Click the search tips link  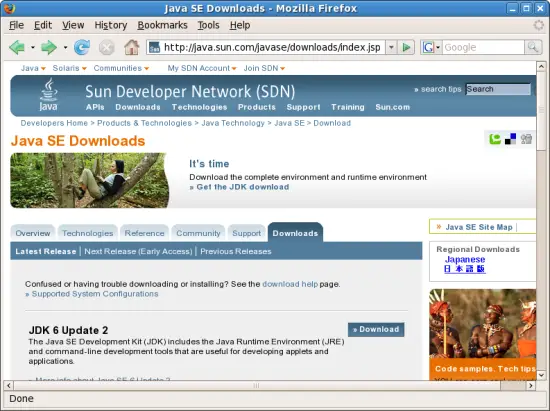[x=441, y=89]
